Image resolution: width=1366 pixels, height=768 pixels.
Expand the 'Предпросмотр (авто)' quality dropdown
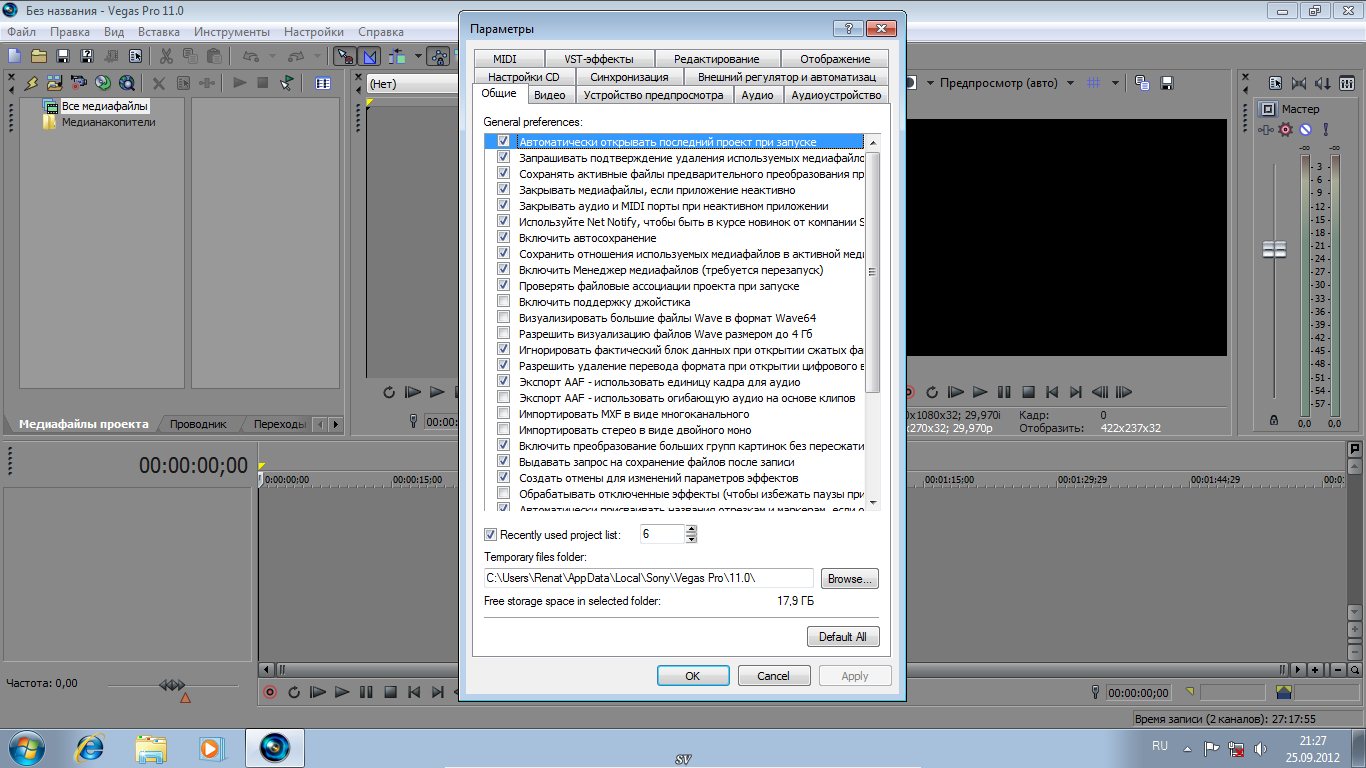(1070, 83)
